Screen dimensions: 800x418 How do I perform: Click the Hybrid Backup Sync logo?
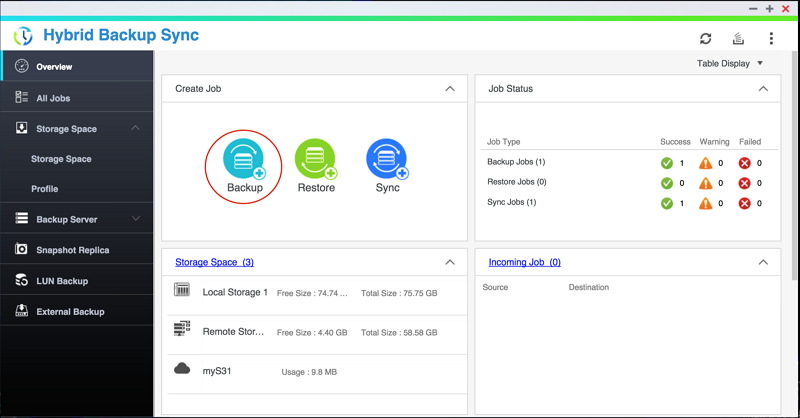[x=23, y=36]
